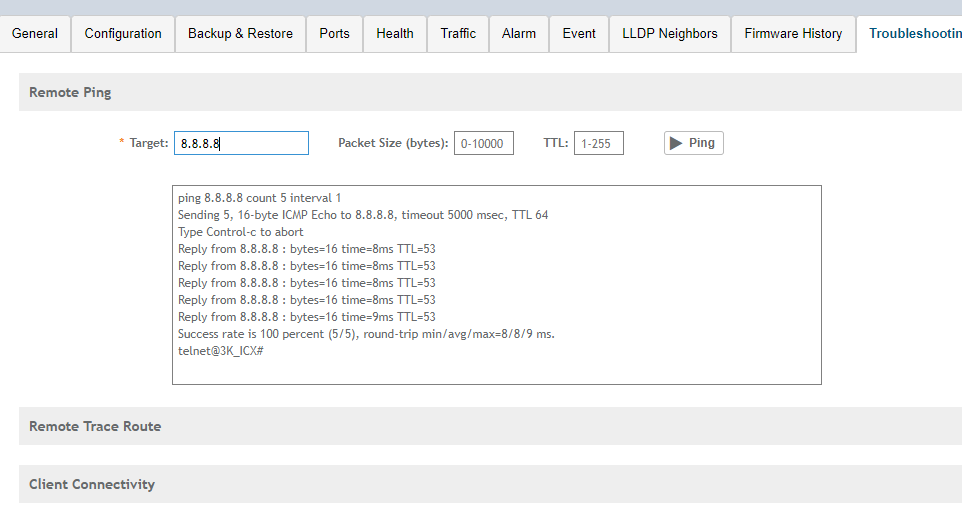Focus the Packet Size (bytes) field
Screen dimensions: 962x510
point(484,143)
